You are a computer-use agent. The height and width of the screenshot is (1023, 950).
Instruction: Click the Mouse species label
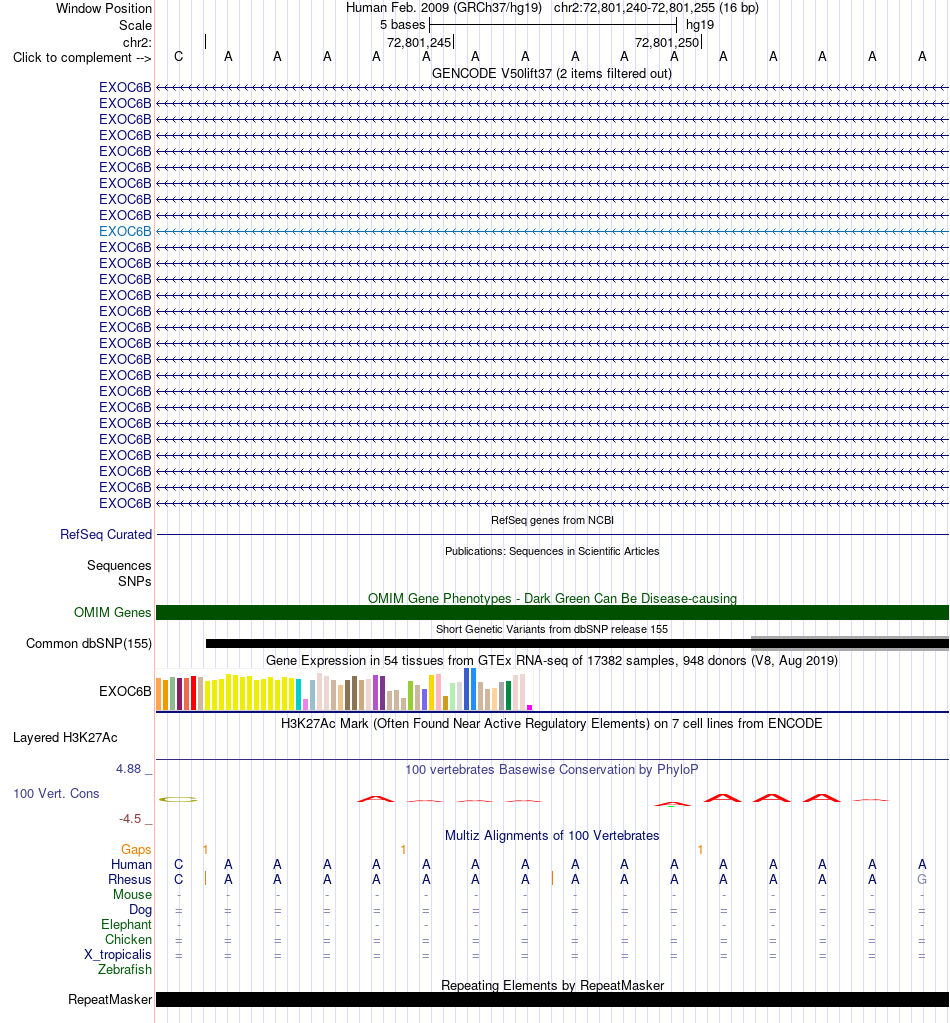tap(132, 894)
